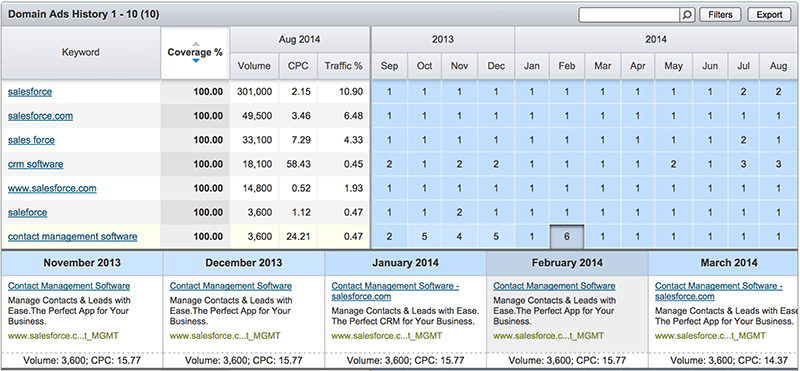Select crm software Aug 2014 cell

[778, 164]
